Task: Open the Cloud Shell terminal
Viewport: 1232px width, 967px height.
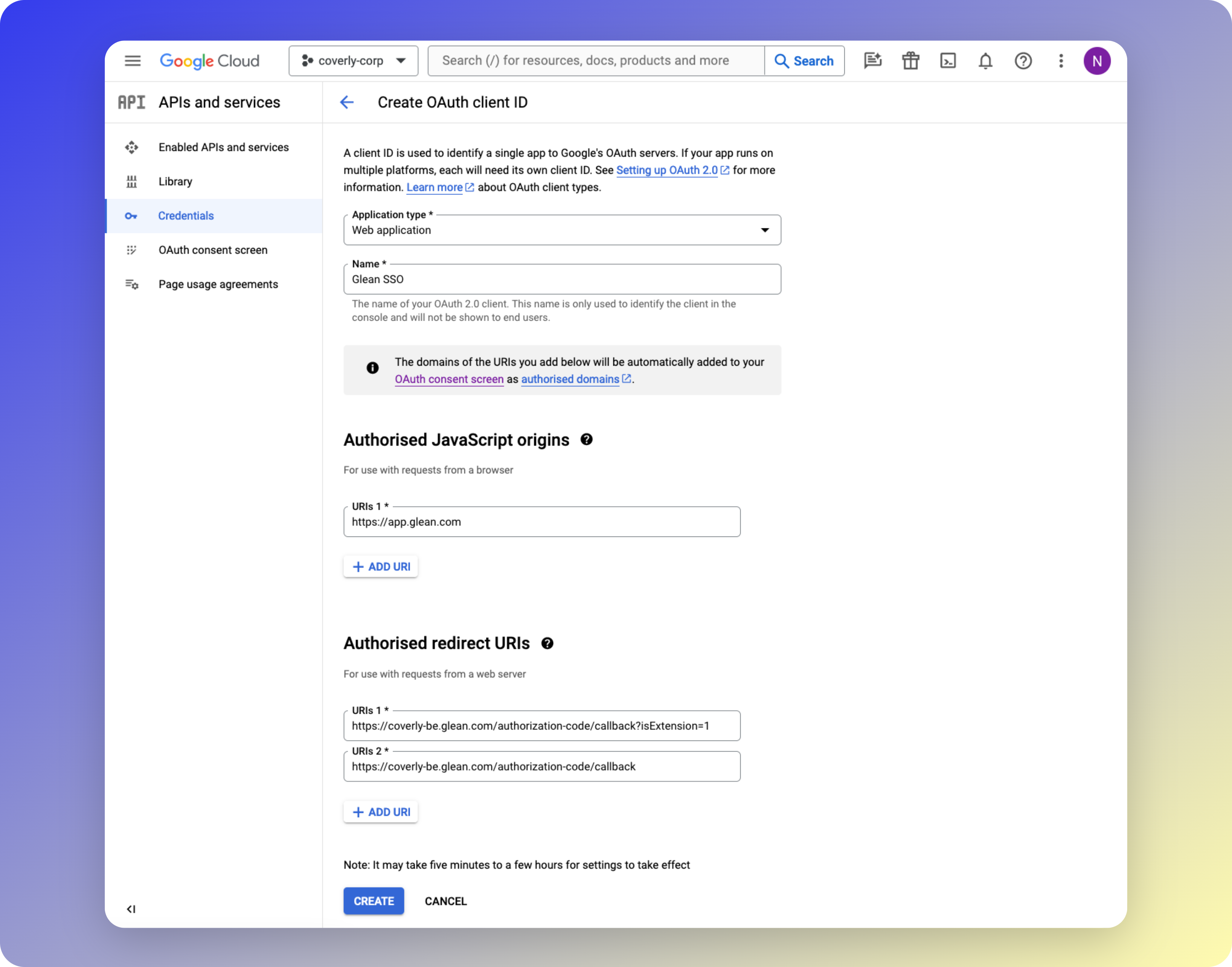Action: 948,61
